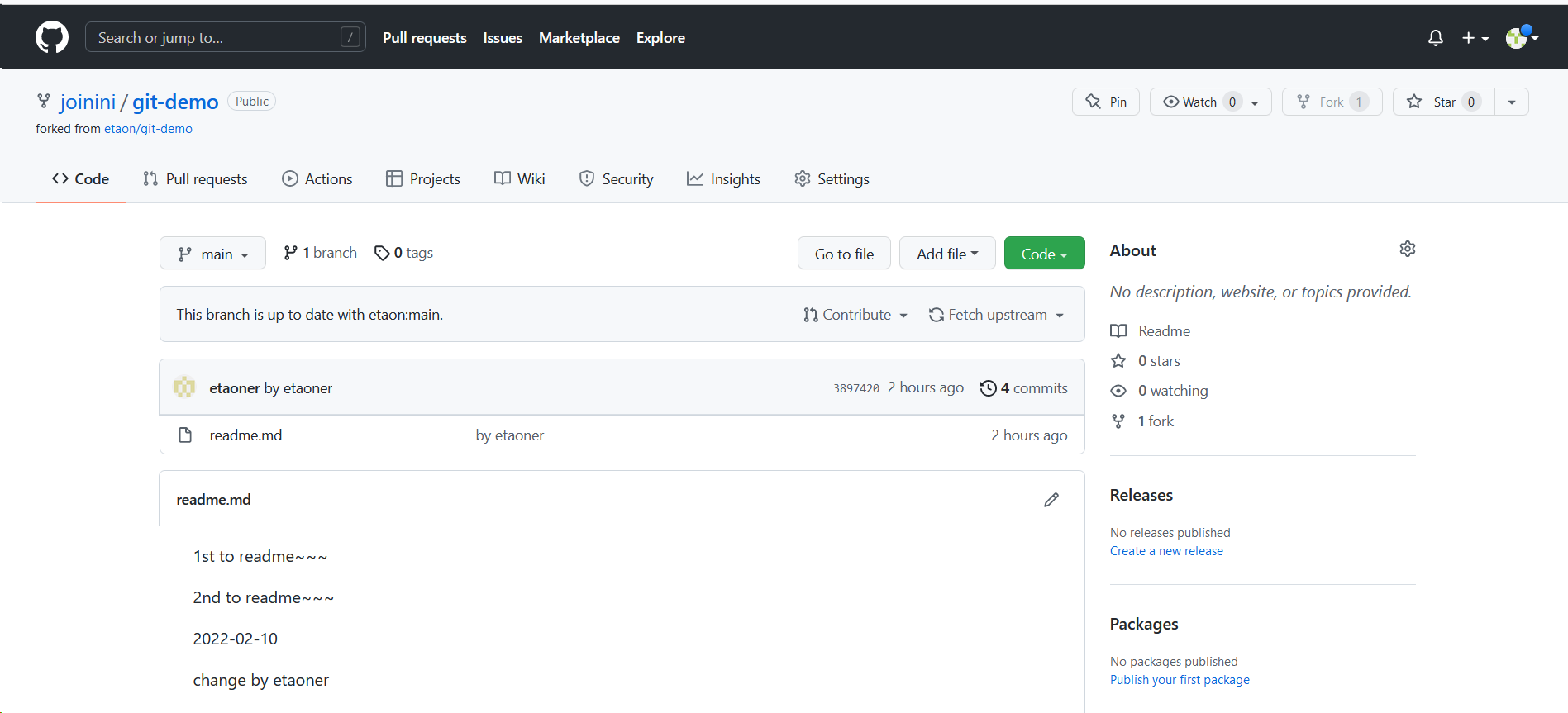This screenshot has height=713, width=1568.
Task: Open the green Code dropdown
Action: coord(1044,253)
